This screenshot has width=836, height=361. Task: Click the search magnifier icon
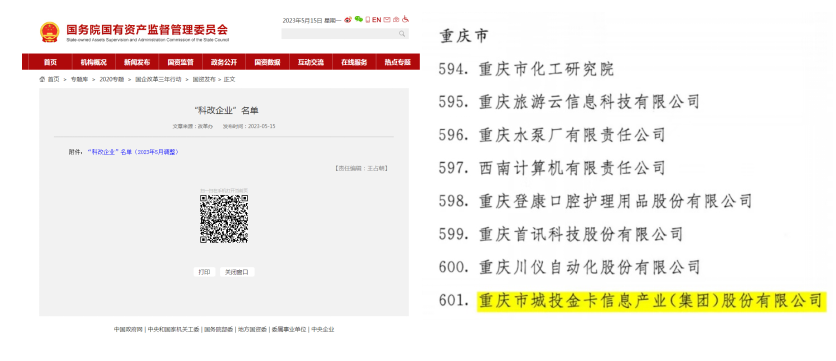(402, 34)
